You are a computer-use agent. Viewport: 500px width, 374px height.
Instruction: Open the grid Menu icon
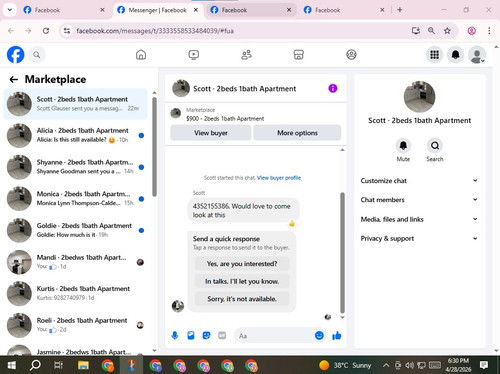[434, 55]
